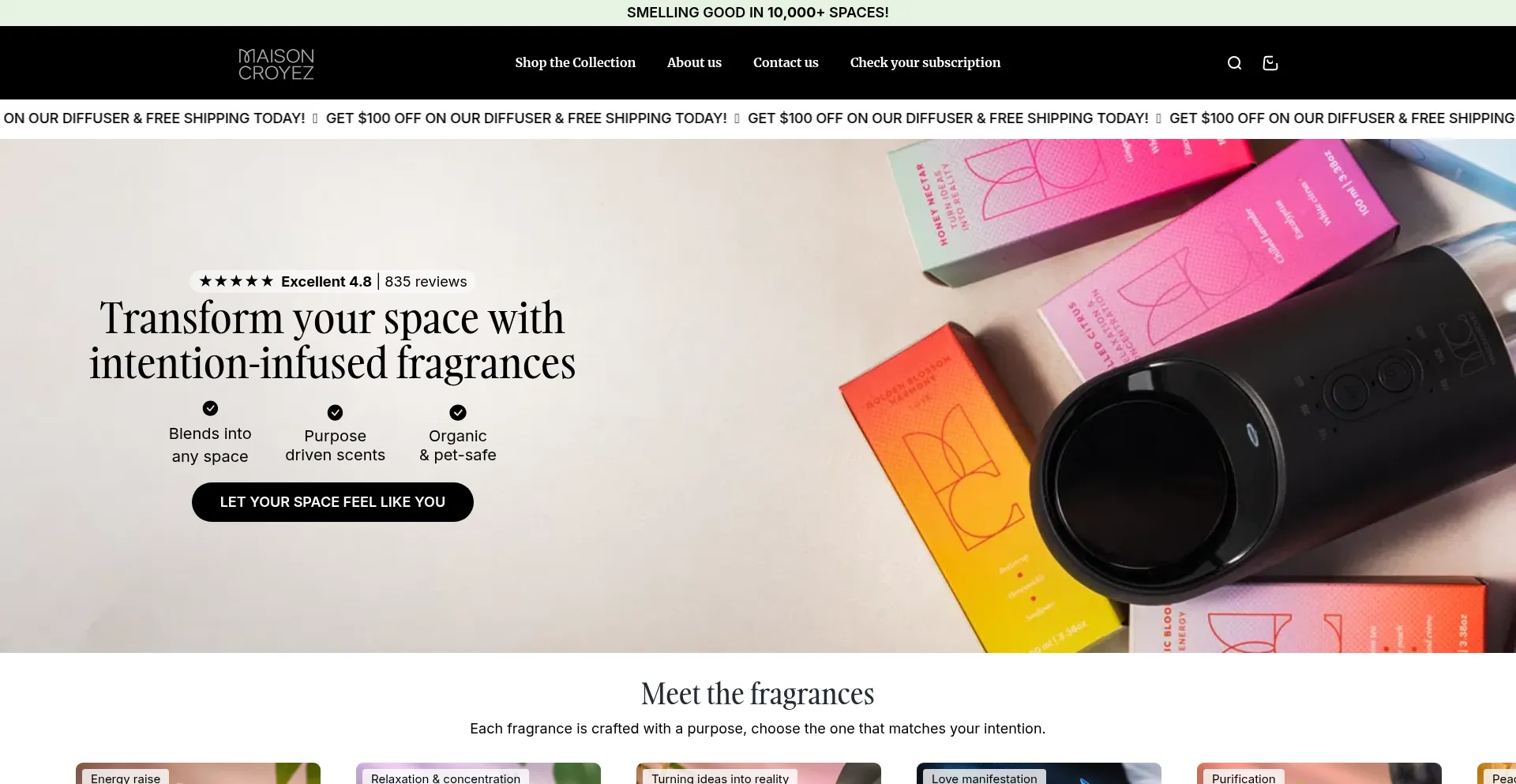Open the Contact us page
The height and width of the screenshot is (784, 1516).
(786, 62)
